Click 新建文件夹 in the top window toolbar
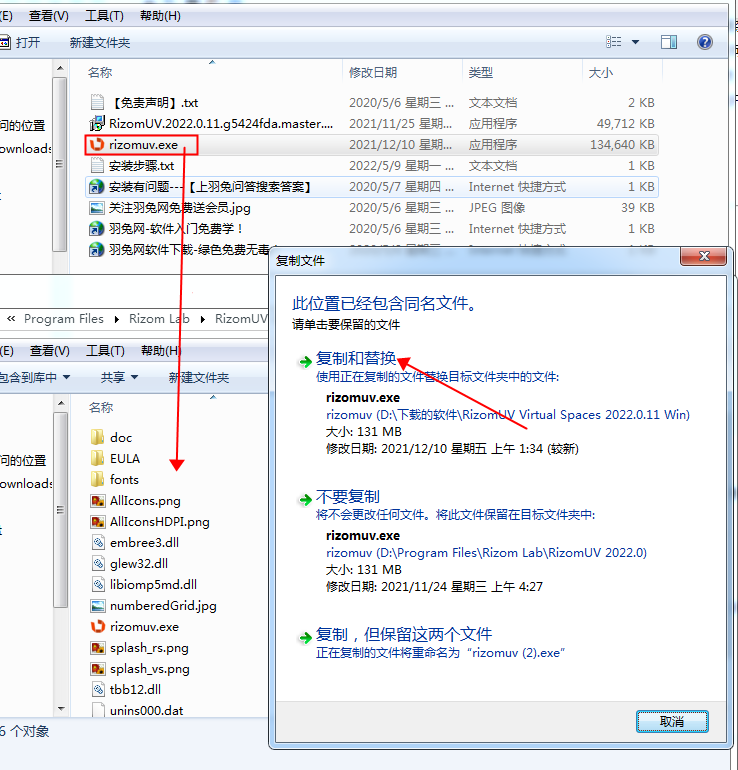 (100, 43)
